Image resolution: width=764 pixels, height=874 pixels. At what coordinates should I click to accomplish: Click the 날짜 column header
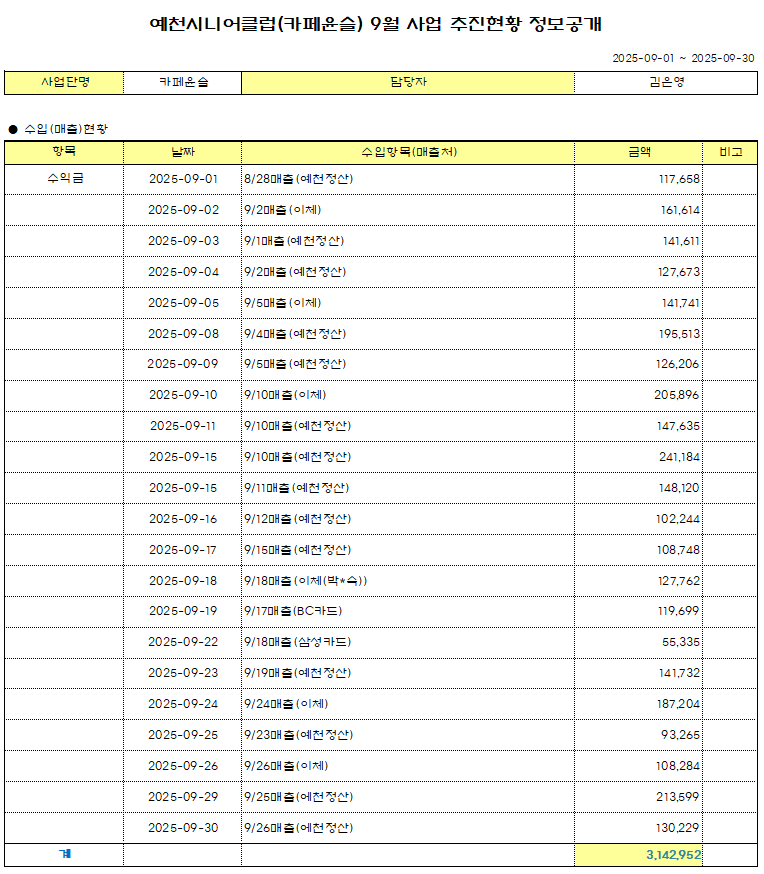pyautogui.click(x=182, y=152)
